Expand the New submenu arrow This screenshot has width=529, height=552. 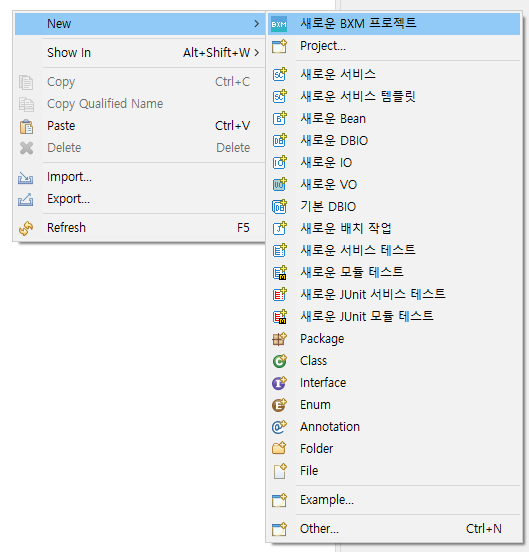click(x=257, y=24)
